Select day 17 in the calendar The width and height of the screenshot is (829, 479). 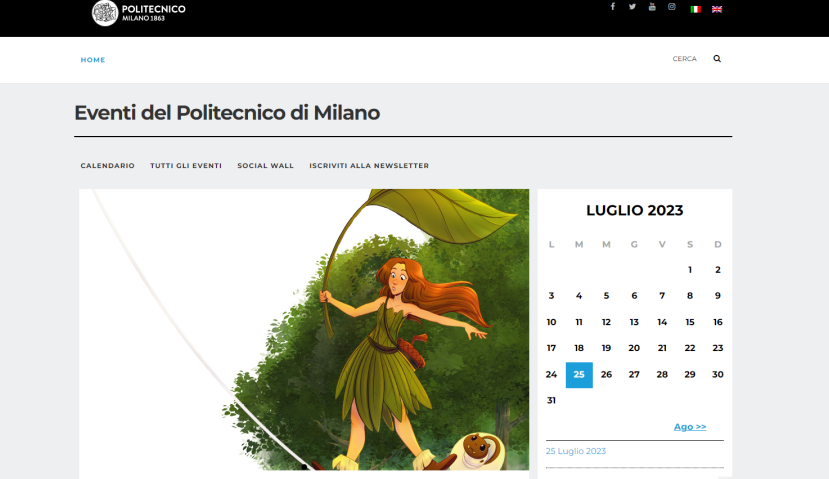coord(551,348)
